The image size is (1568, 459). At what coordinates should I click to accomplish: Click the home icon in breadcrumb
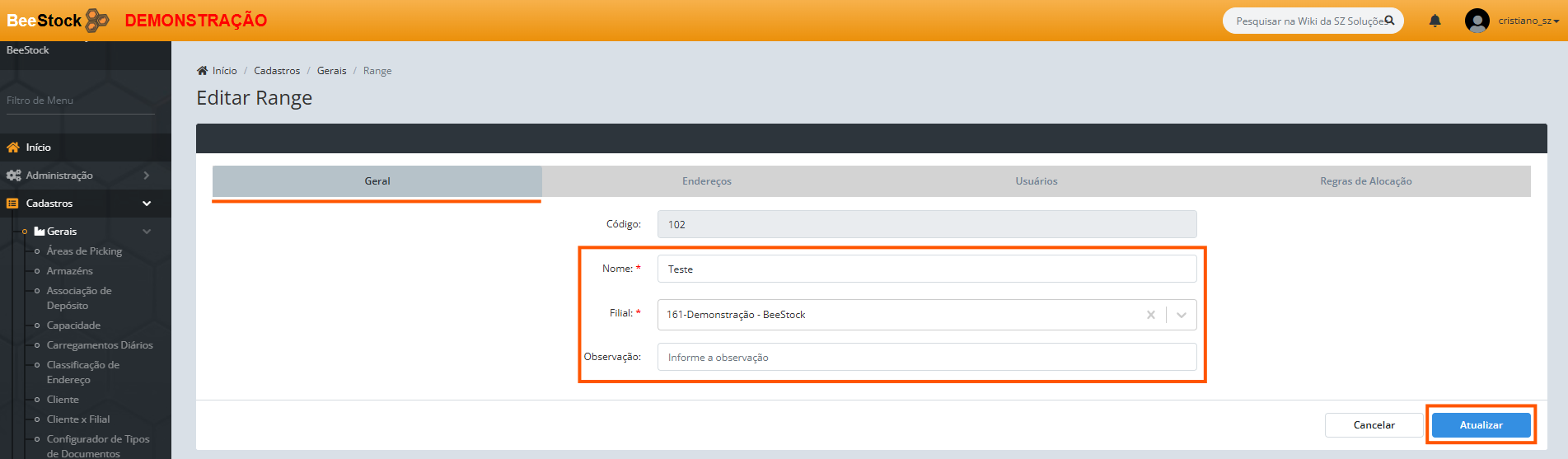click(x=202, y=71)
